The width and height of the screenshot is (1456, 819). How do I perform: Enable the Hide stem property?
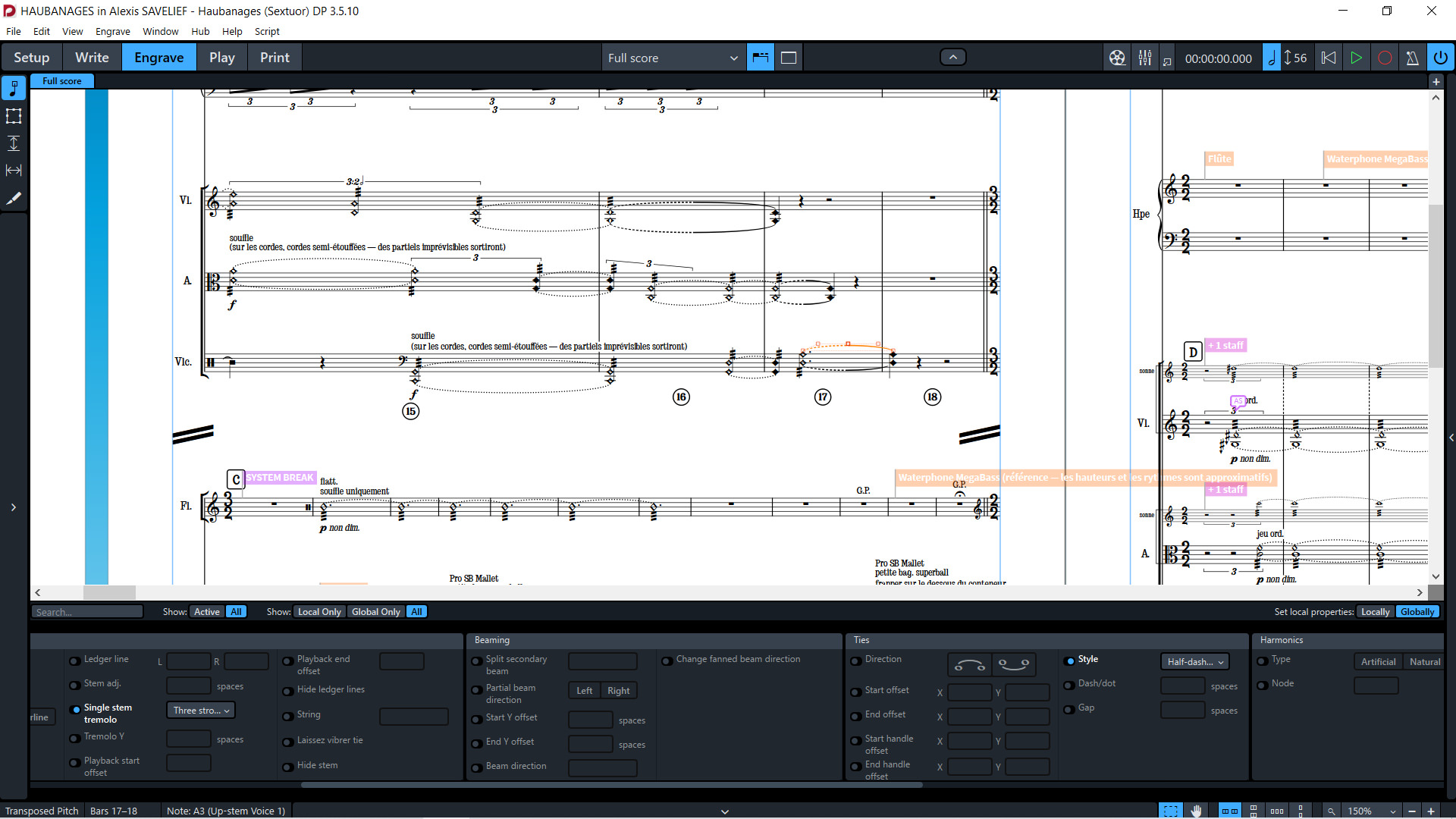288,767
